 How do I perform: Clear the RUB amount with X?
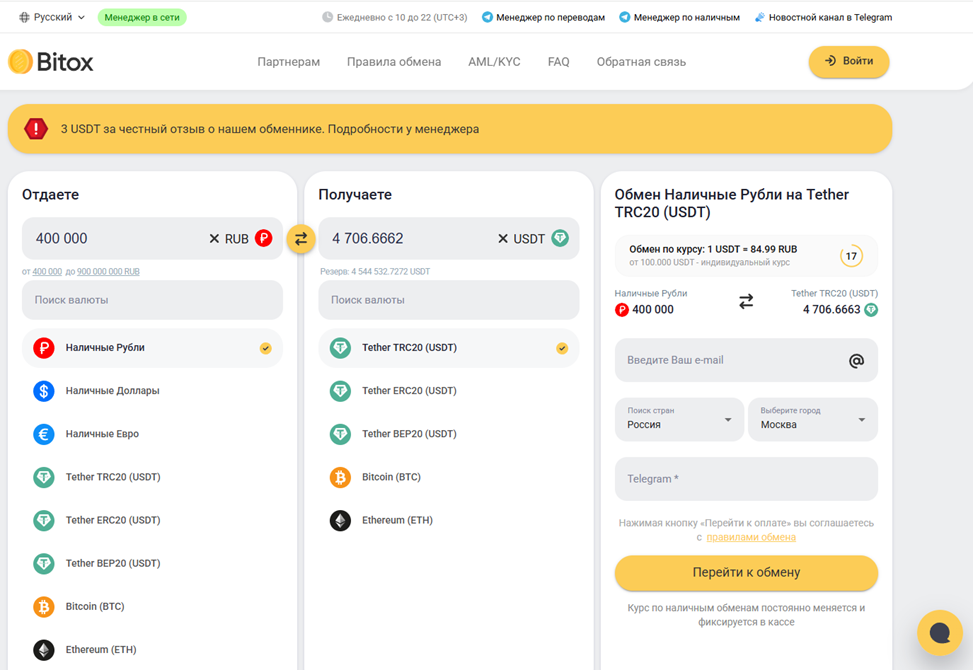pos(214,239)
